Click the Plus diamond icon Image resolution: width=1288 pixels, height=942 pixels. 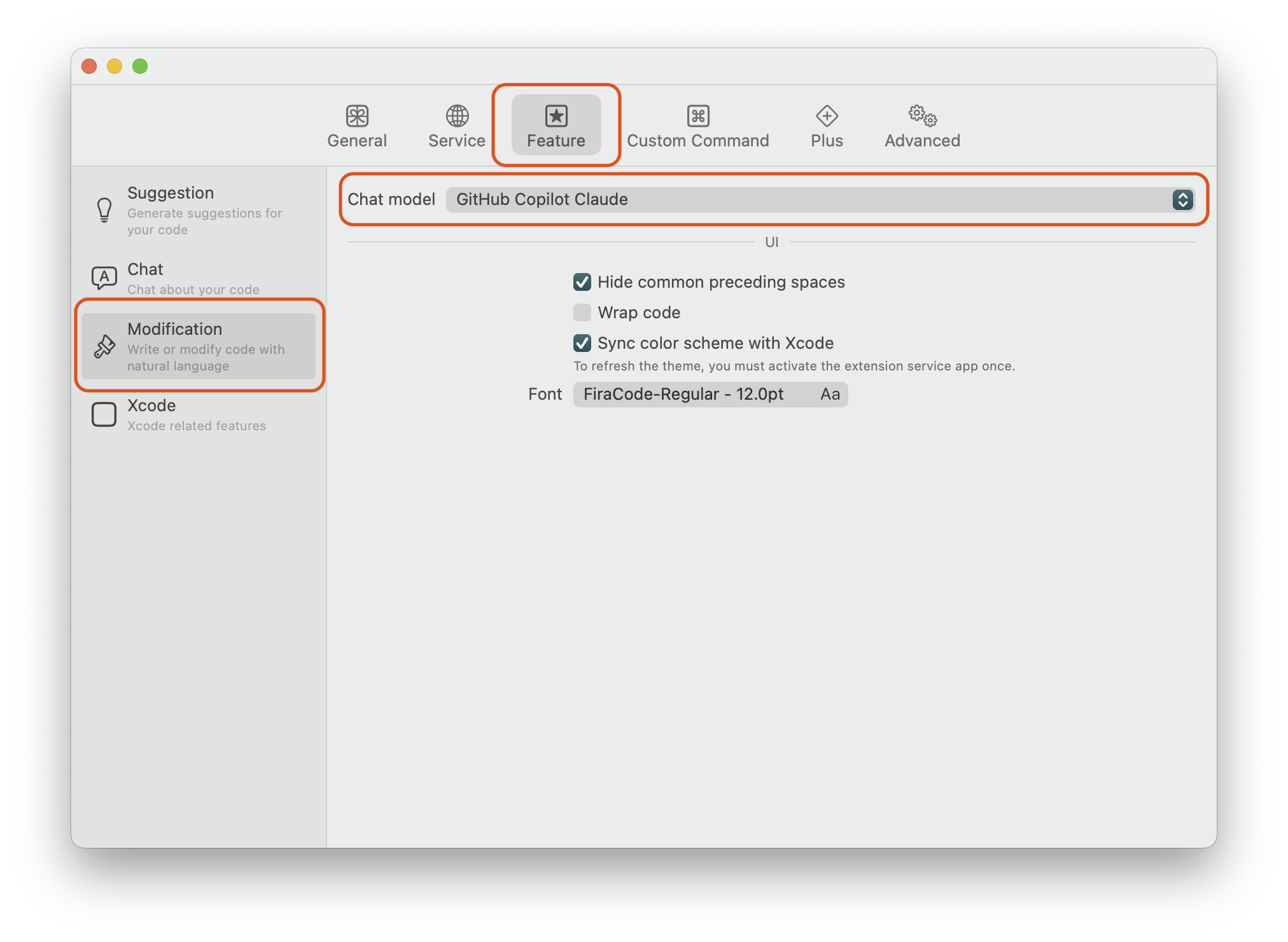(826, 116)
